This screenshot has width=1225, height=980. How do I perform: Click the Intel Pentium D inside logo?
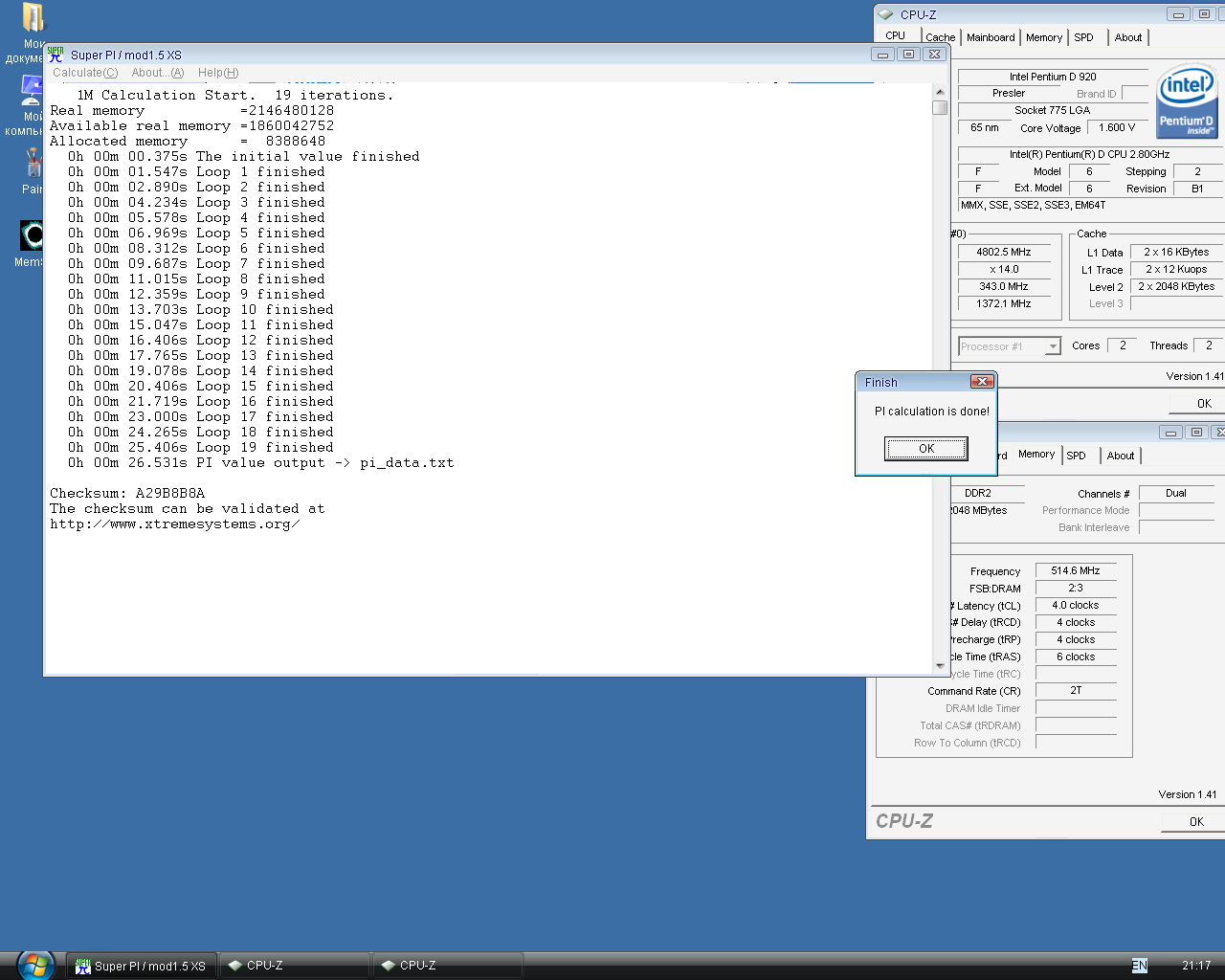1187,101
